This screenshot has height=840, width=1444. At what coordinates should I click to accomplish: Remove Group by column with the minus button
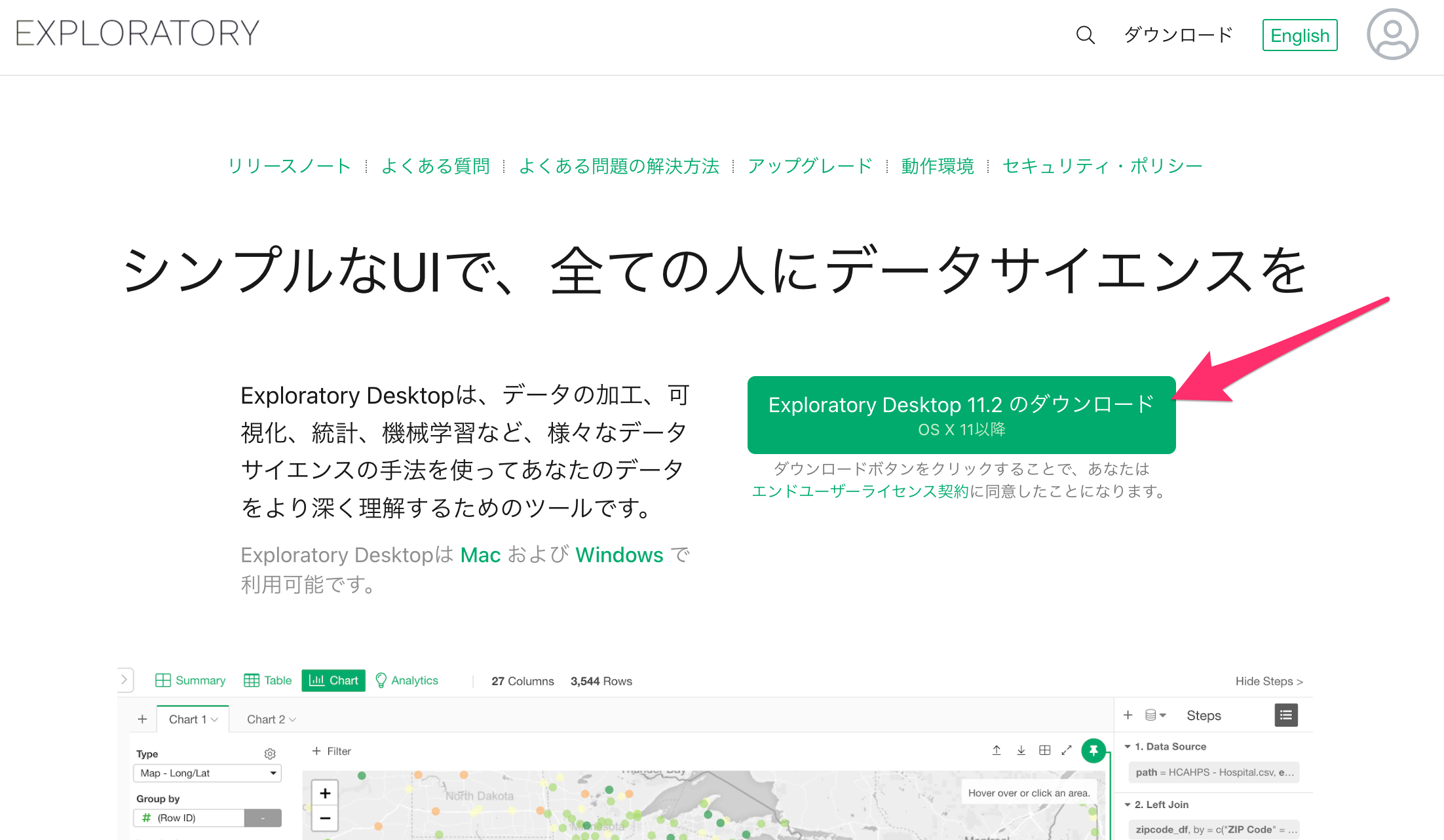pos(263,818)
